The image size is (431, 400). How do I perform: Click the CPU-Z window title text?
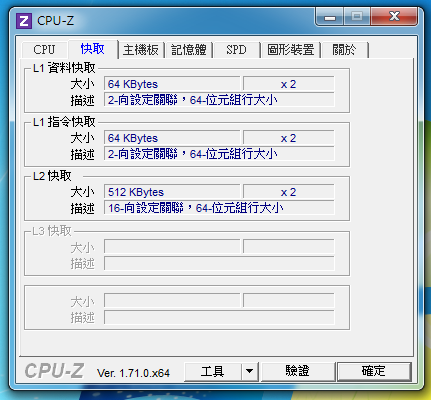pyautogui.click(x=55, y=21)
